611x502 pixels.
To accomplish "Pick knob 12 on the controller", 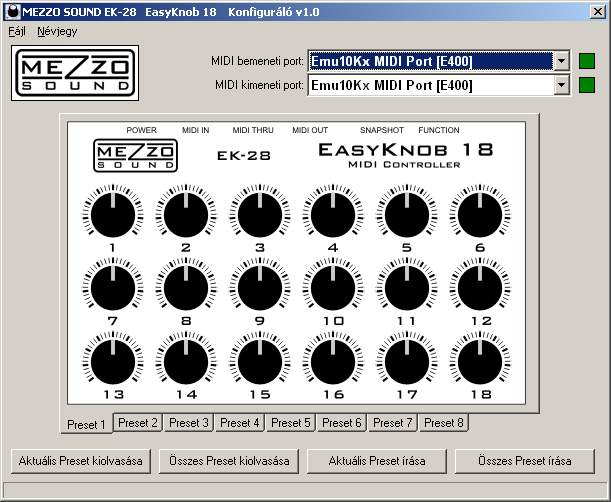I will click(480, 288).
